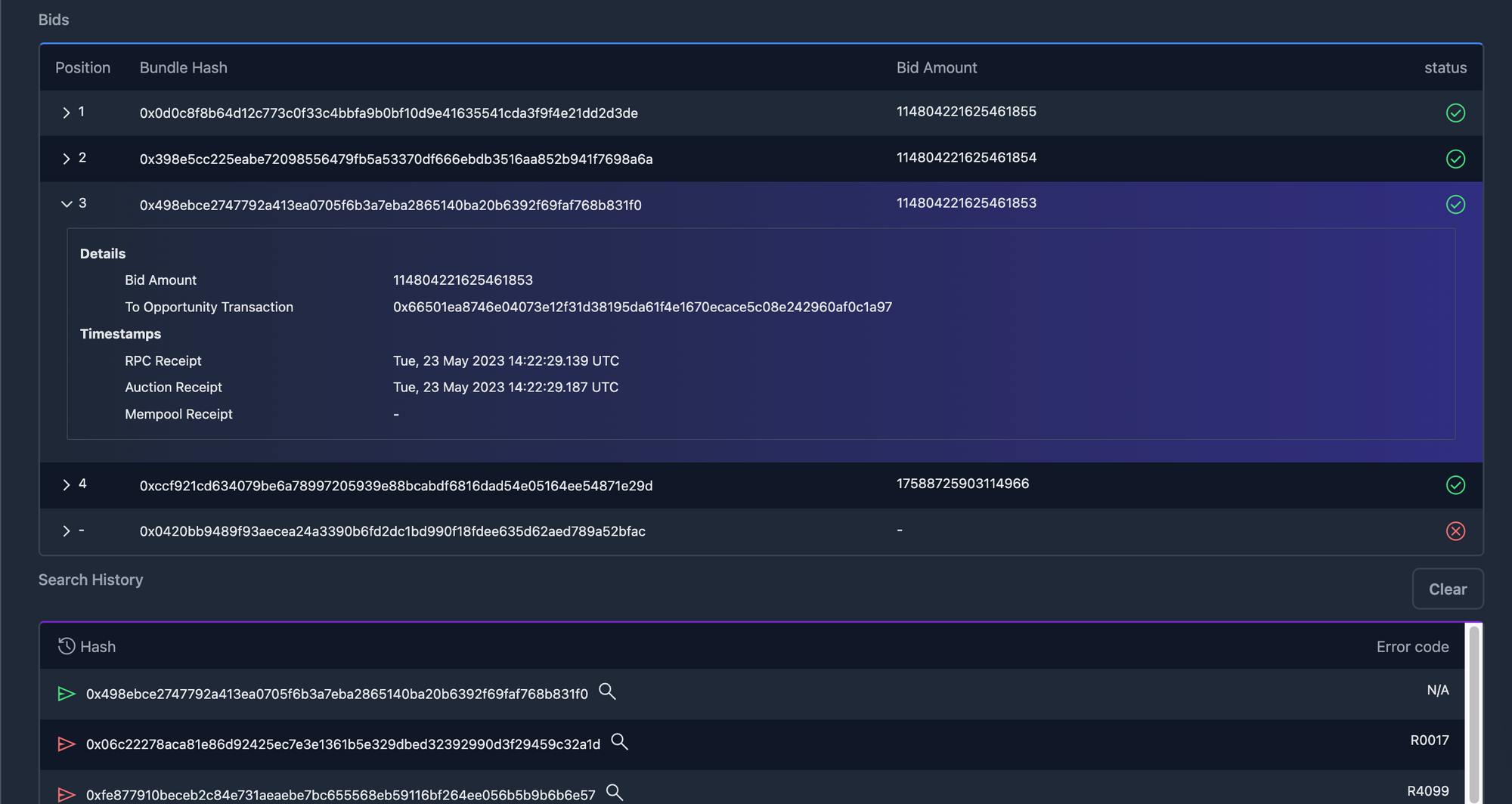Click the Bundle Hash column header
1512x804 pixels.
click(183, 67)
